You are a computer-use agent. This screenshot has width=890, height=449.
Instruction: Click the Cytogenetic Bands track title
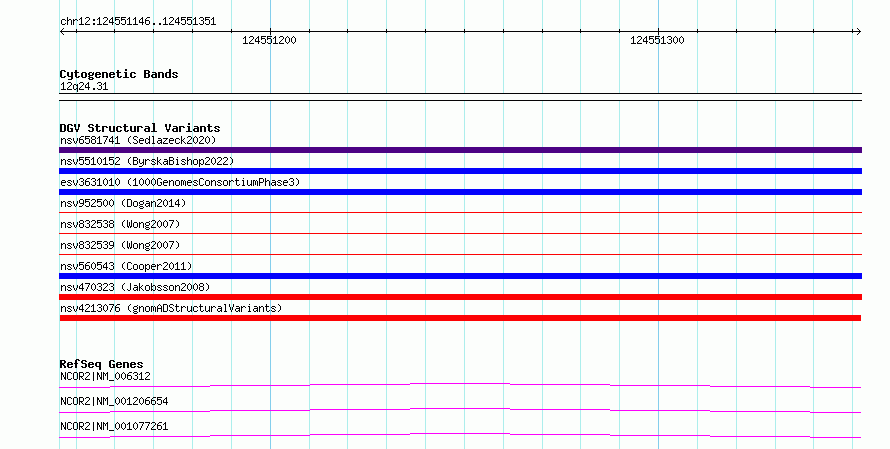coord(119,74)
